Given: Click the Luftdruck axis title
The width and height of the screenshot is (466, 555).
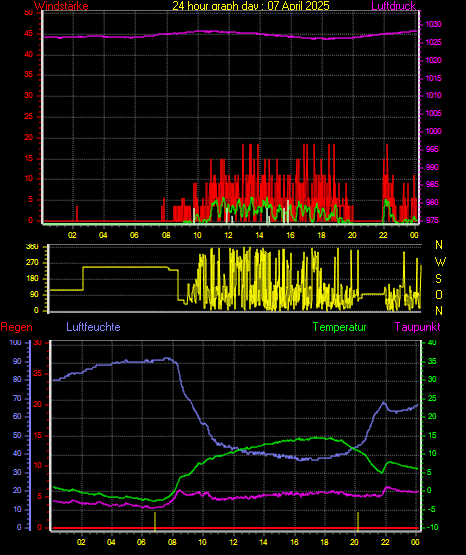Looking at the screenshot, I should click(393, 6).
